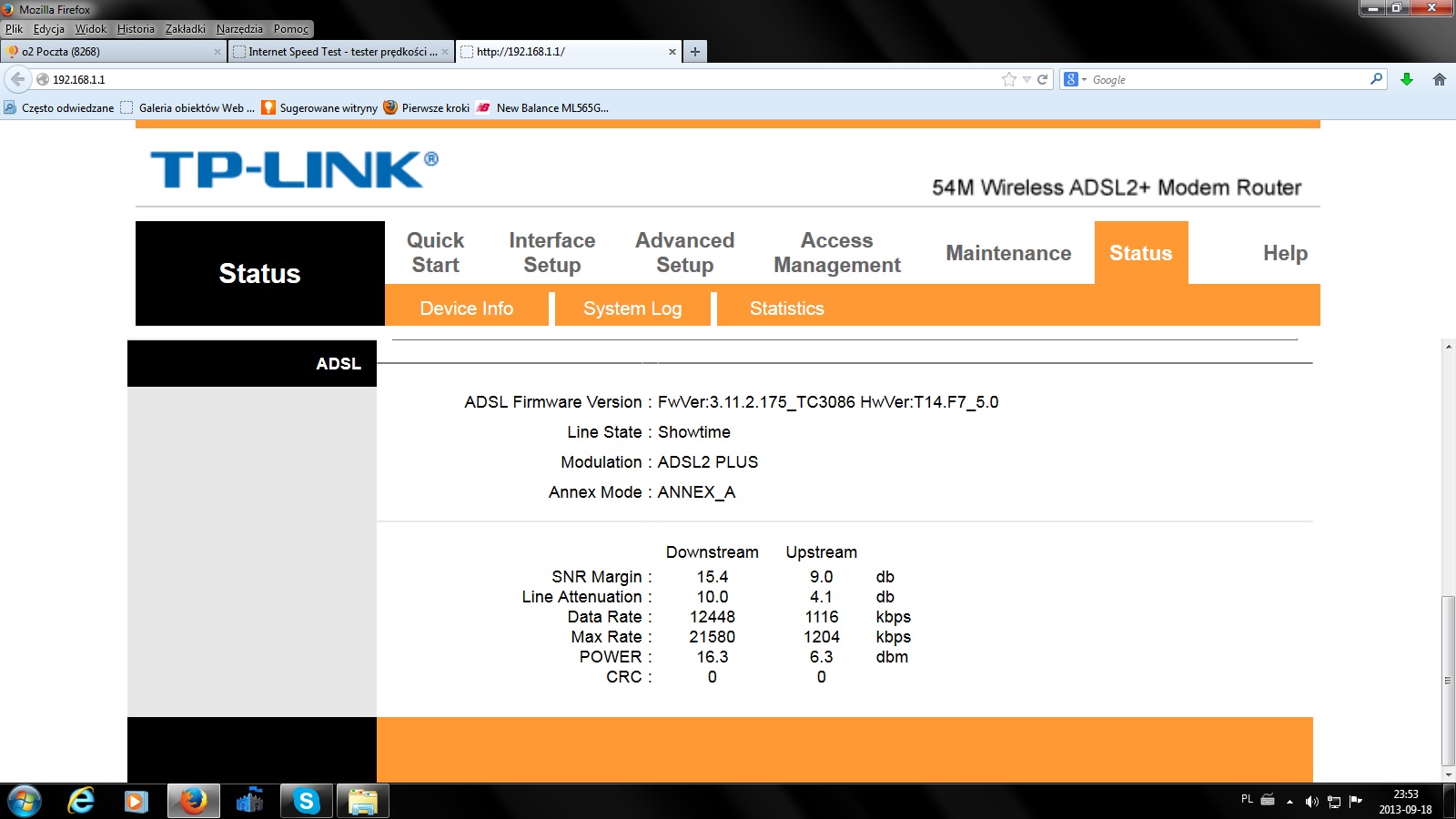Open the Często odwiedzane bookmark
Screen dimensions: 1456x819
point(59,107)
